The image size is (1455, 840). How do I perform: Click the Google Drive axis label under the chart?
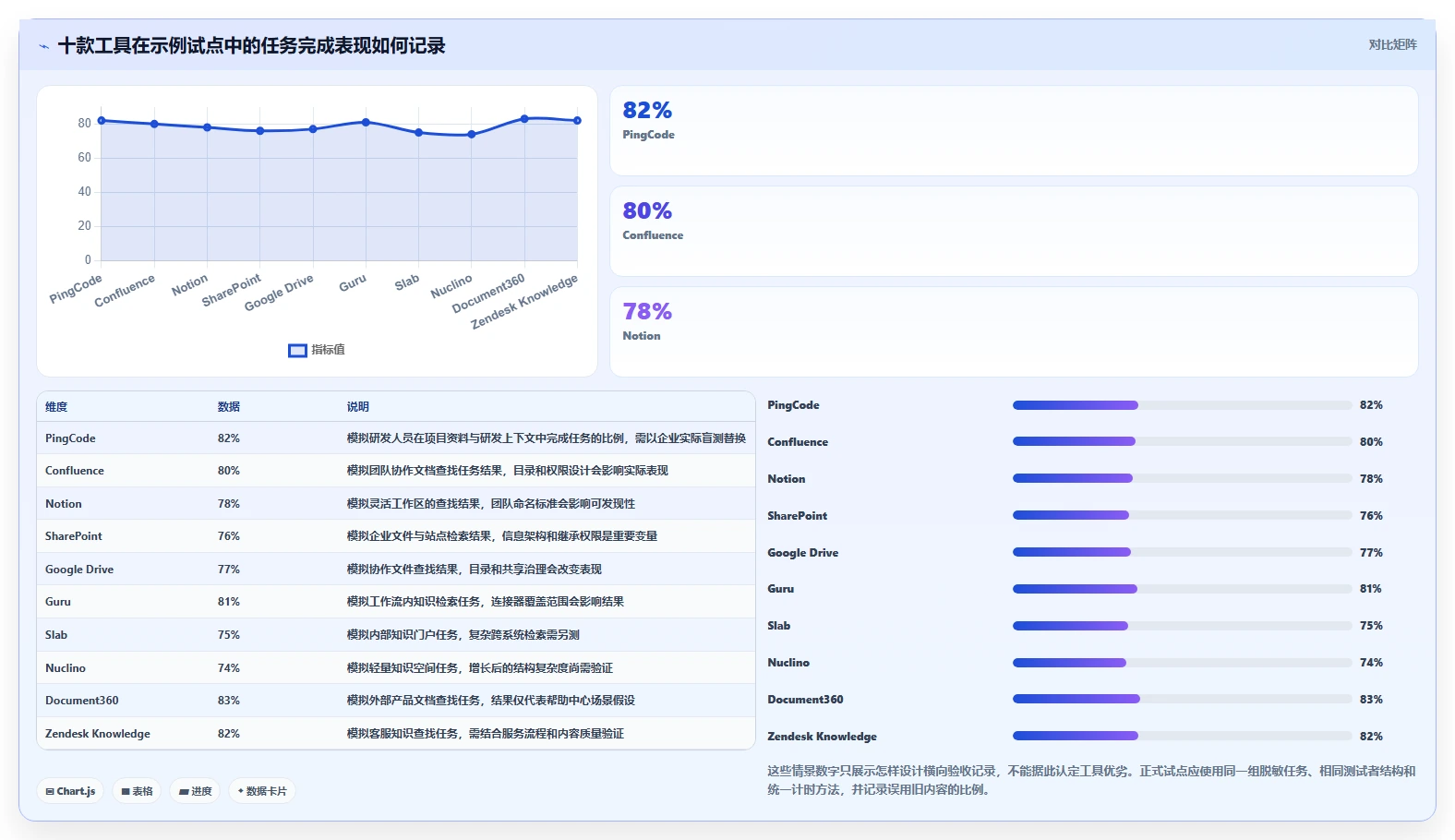coord(279,292)
